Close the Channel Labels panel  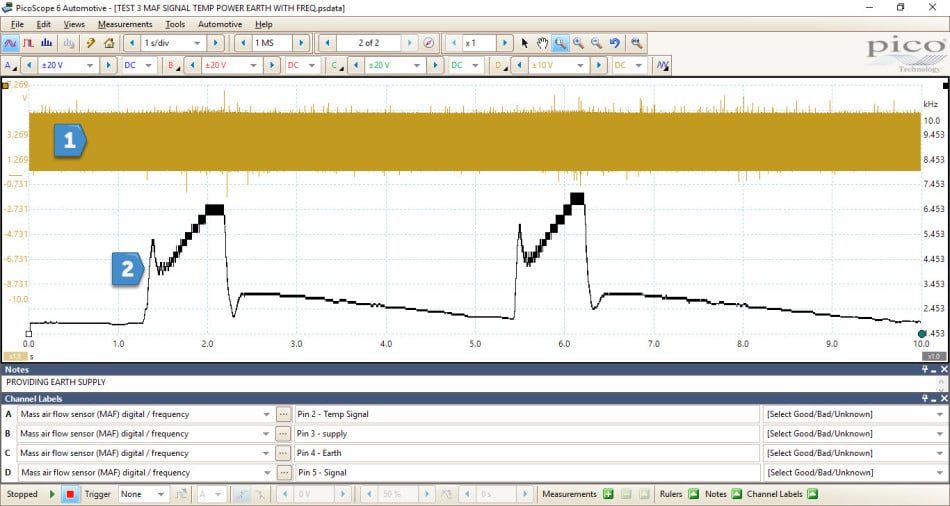[x=944, y=399]
